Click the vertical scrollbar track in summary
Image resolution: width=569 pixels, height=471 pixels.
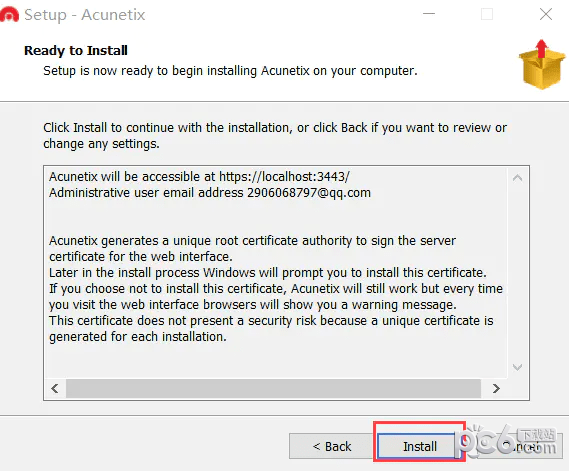(517, 273)
